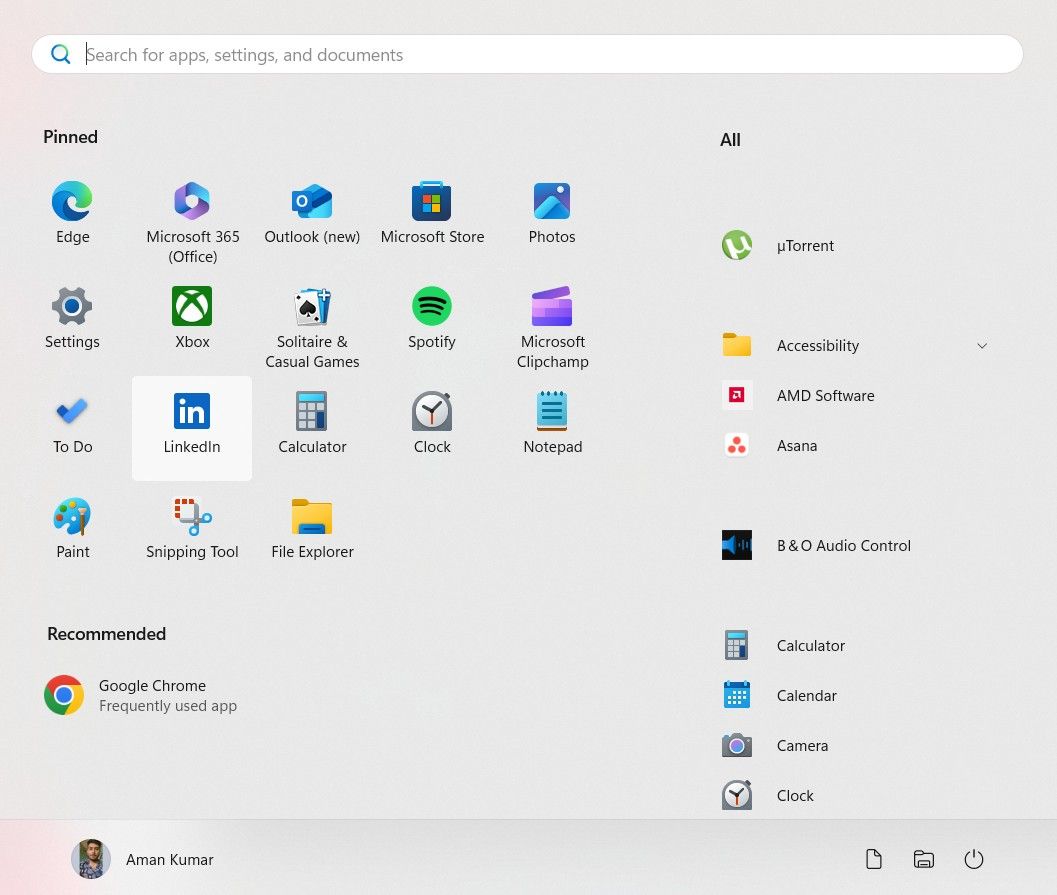Open the Documents folder shortcut icon
This screenshot has height=895, width=1057.
coord(874,859)
